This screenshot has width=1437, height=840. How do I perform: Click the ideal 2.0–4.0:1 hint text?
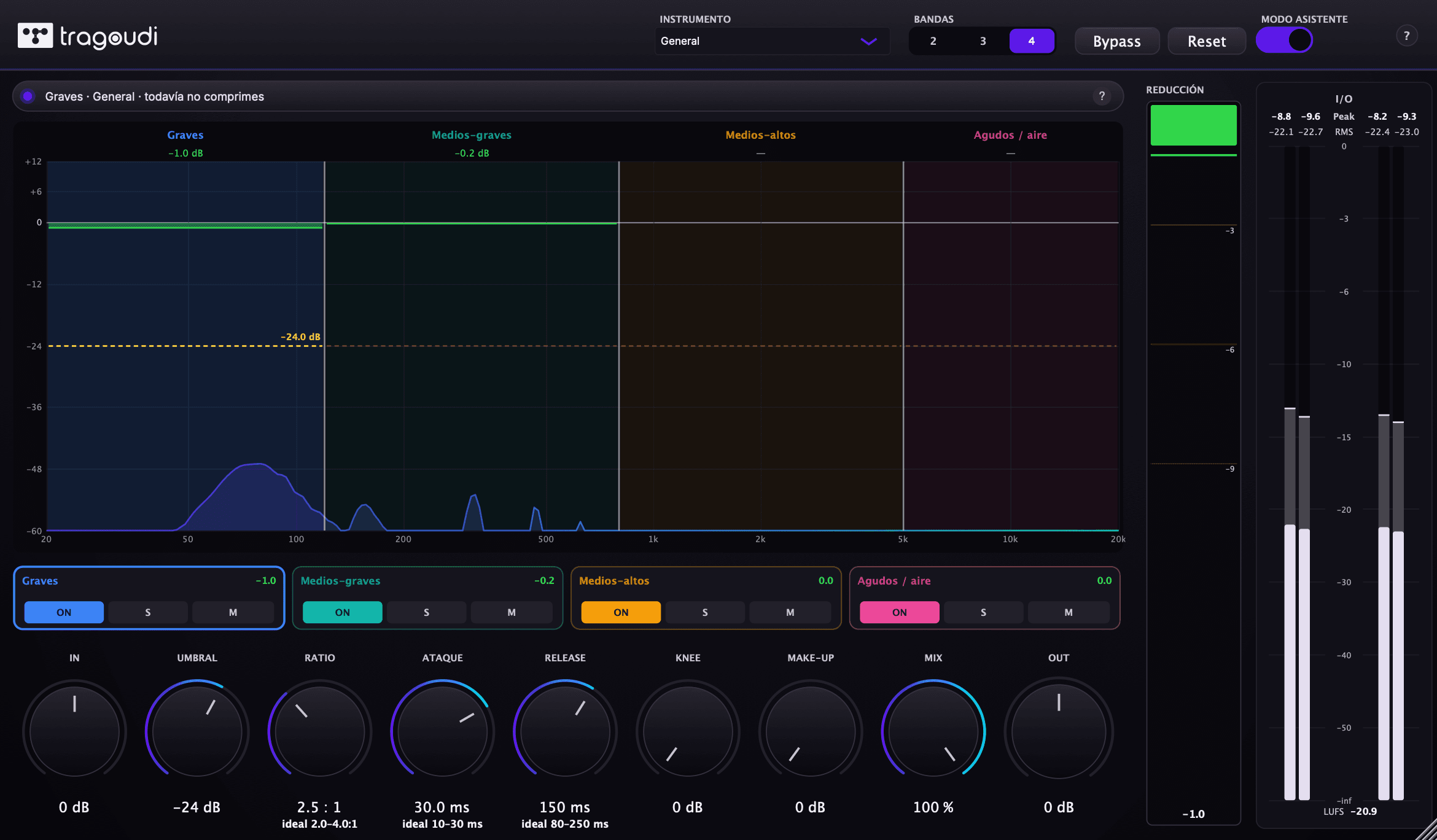click(319, 824)
